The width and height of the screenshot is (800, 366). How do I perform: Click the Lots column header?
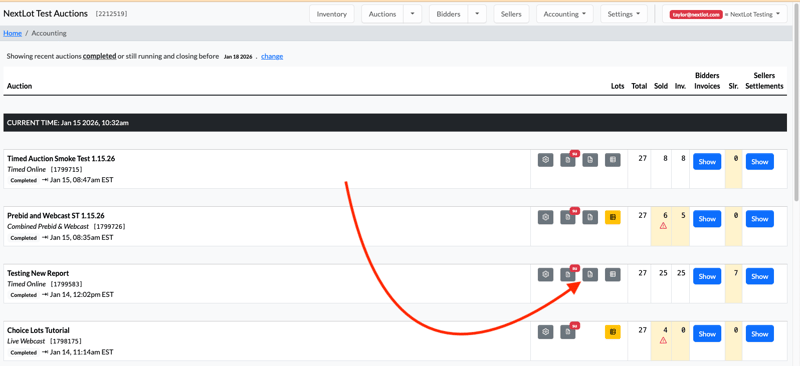click(617, 86)
